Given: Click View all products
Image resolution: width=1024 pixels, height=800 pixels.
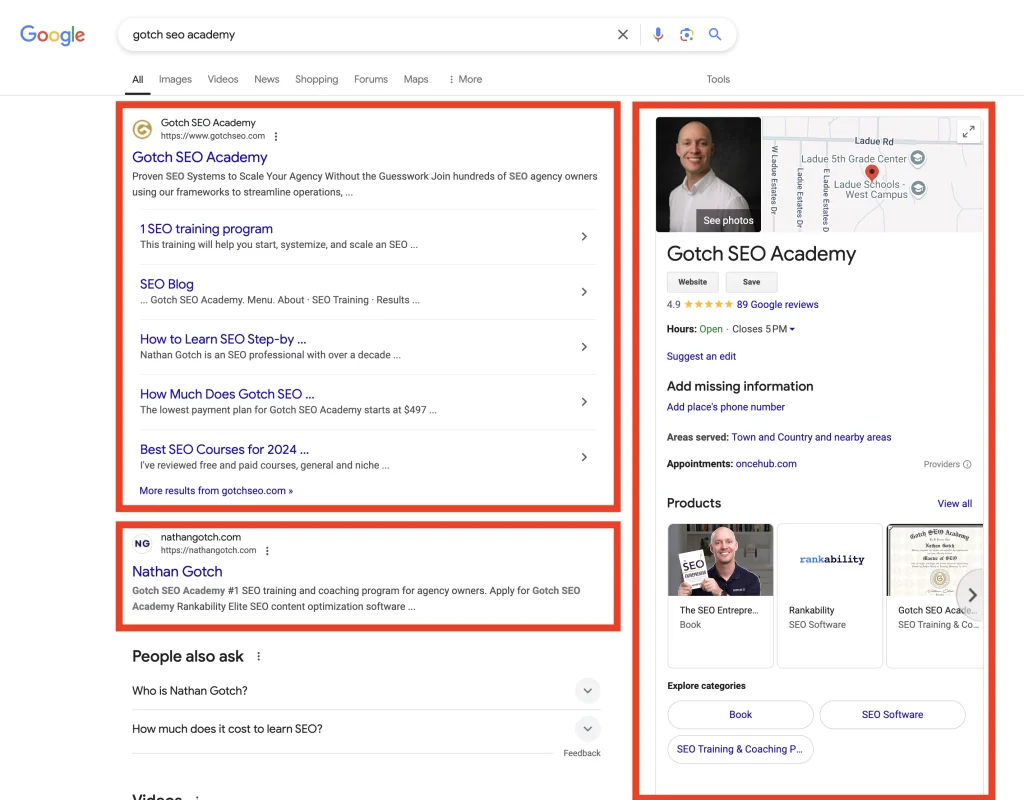Looking at the screenshot, I should (x=955, y=504).
